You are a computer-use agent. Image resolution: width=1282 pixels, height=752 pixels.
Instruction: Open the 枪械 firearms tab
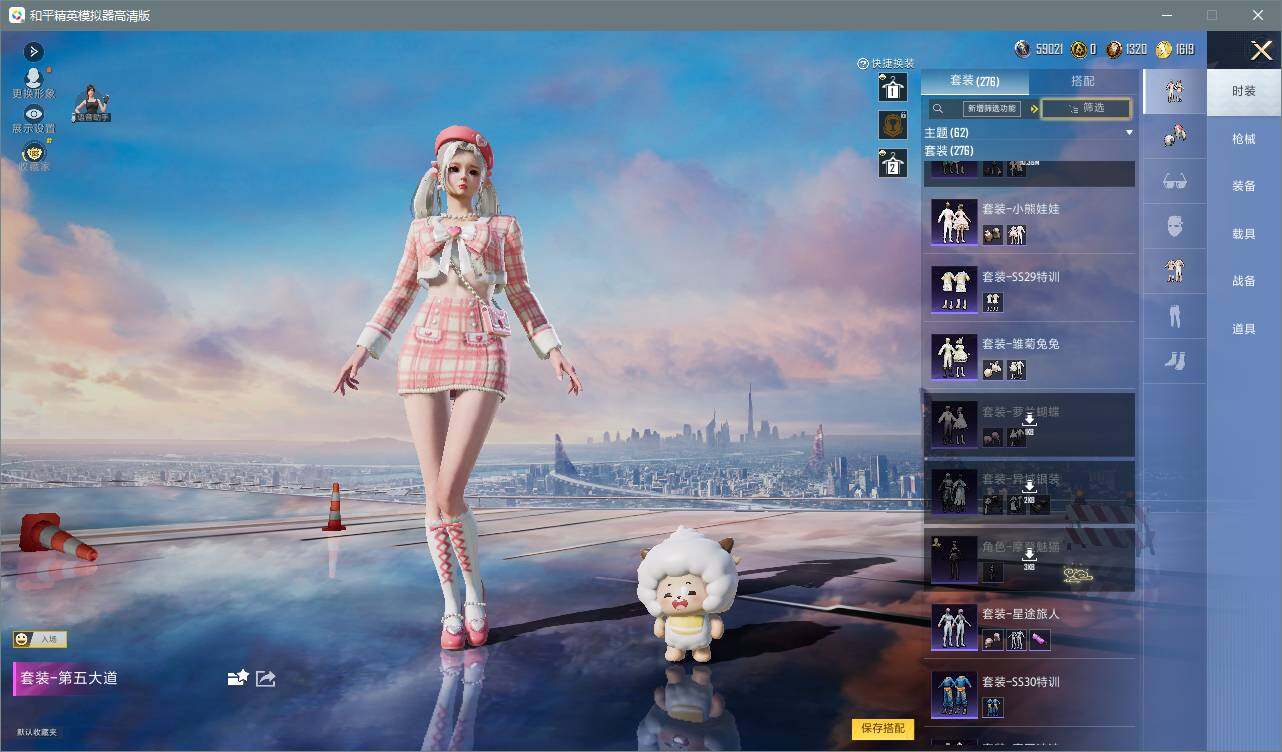(x=1244, y=139)
